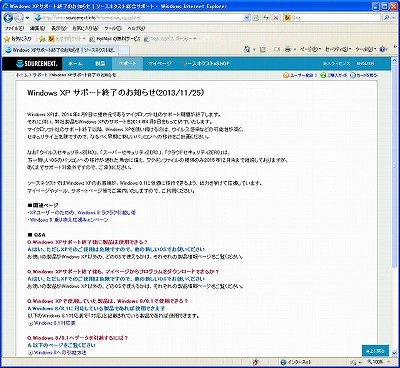The width and height of the screenshot is (400, 368).
Task: Open the ヘルプ(H) menu
Action: click(136, 28)
